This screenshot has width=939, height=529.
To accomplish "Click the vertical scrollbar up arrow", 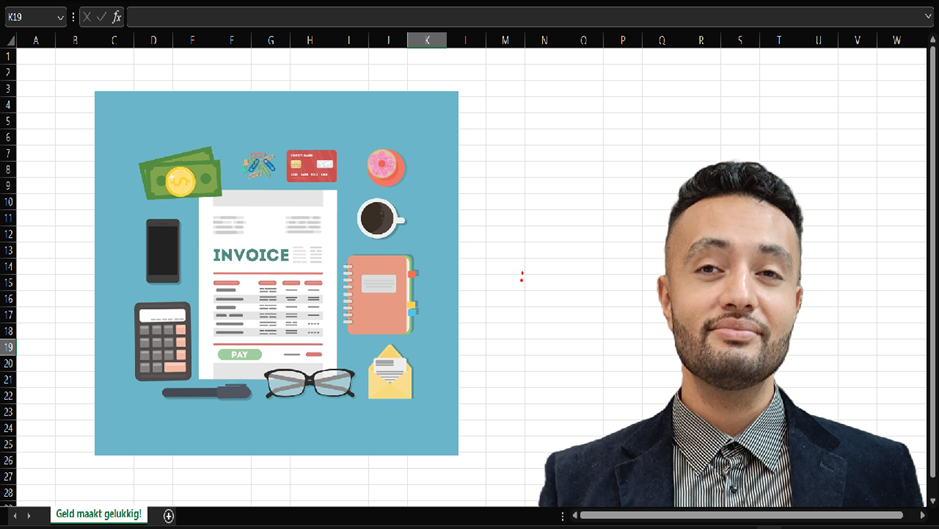I will 932,41.
